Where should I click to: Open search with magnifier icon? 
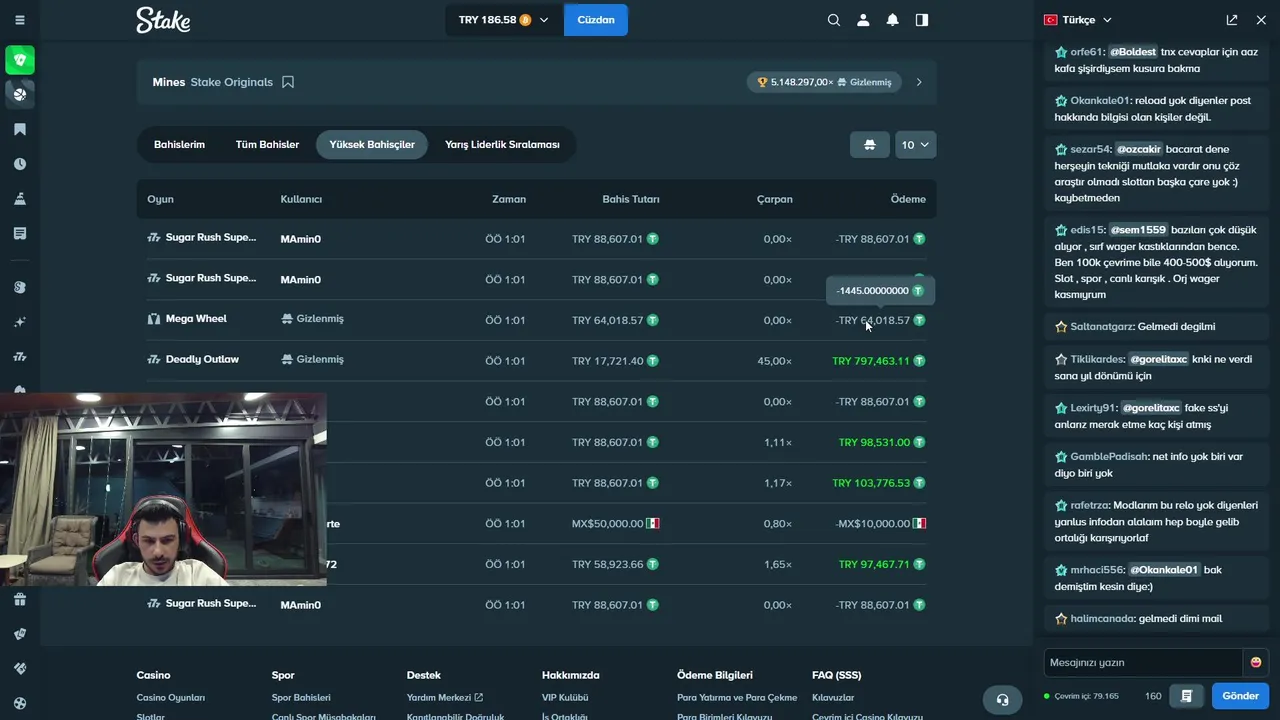834,20
